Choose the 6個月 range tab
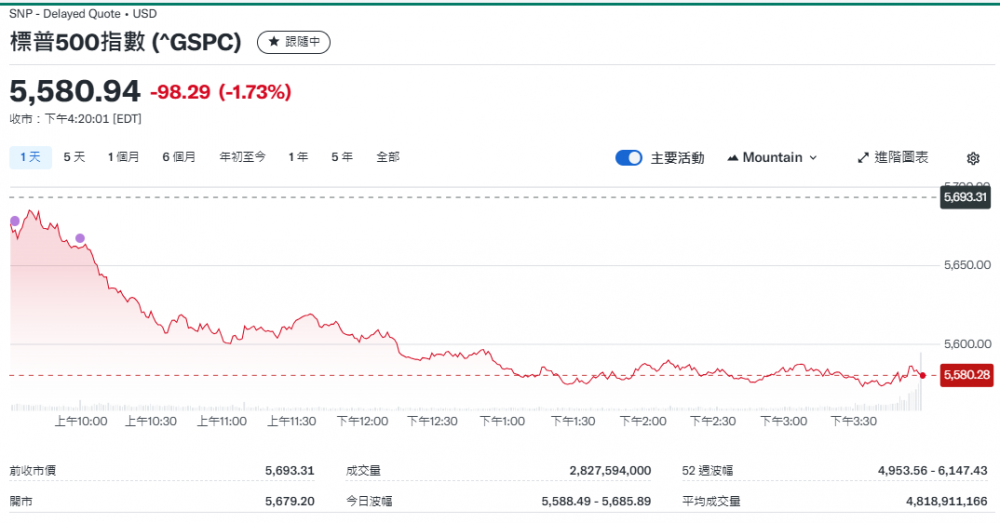 click(179, 157)
